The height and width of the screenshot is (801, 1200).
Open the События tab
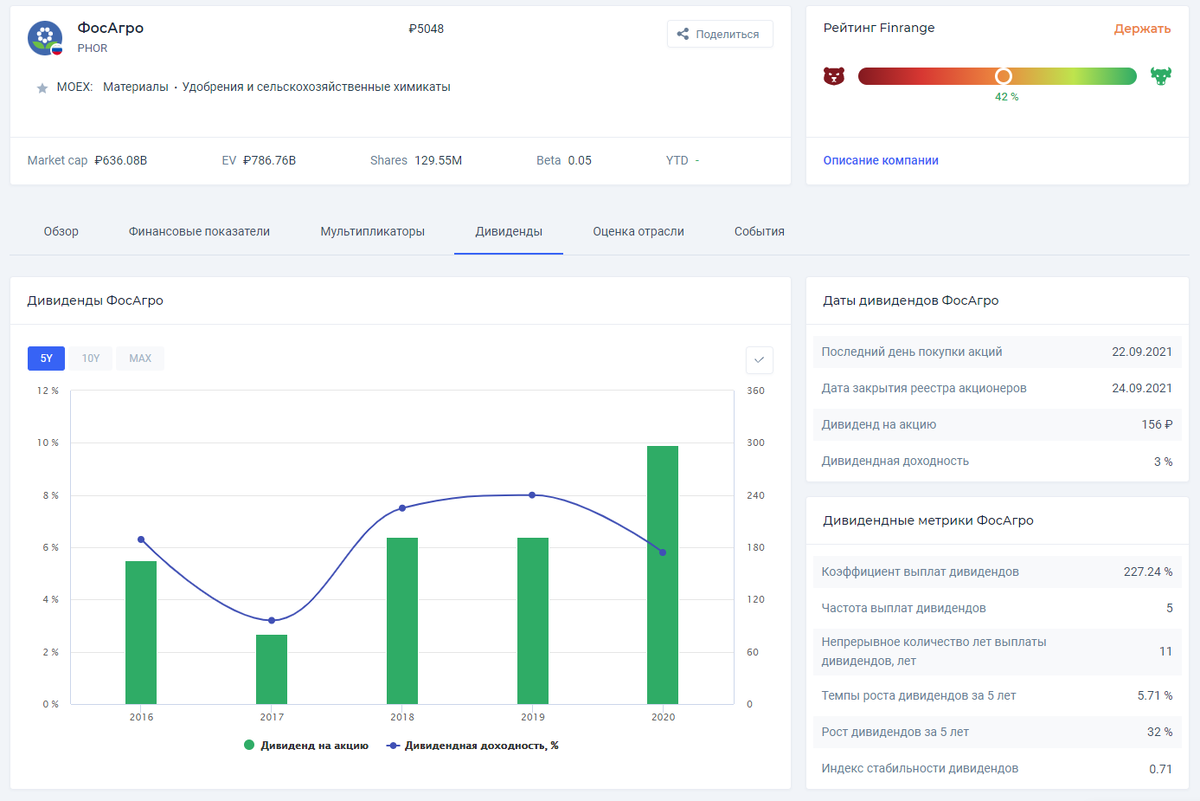[759, 231]
